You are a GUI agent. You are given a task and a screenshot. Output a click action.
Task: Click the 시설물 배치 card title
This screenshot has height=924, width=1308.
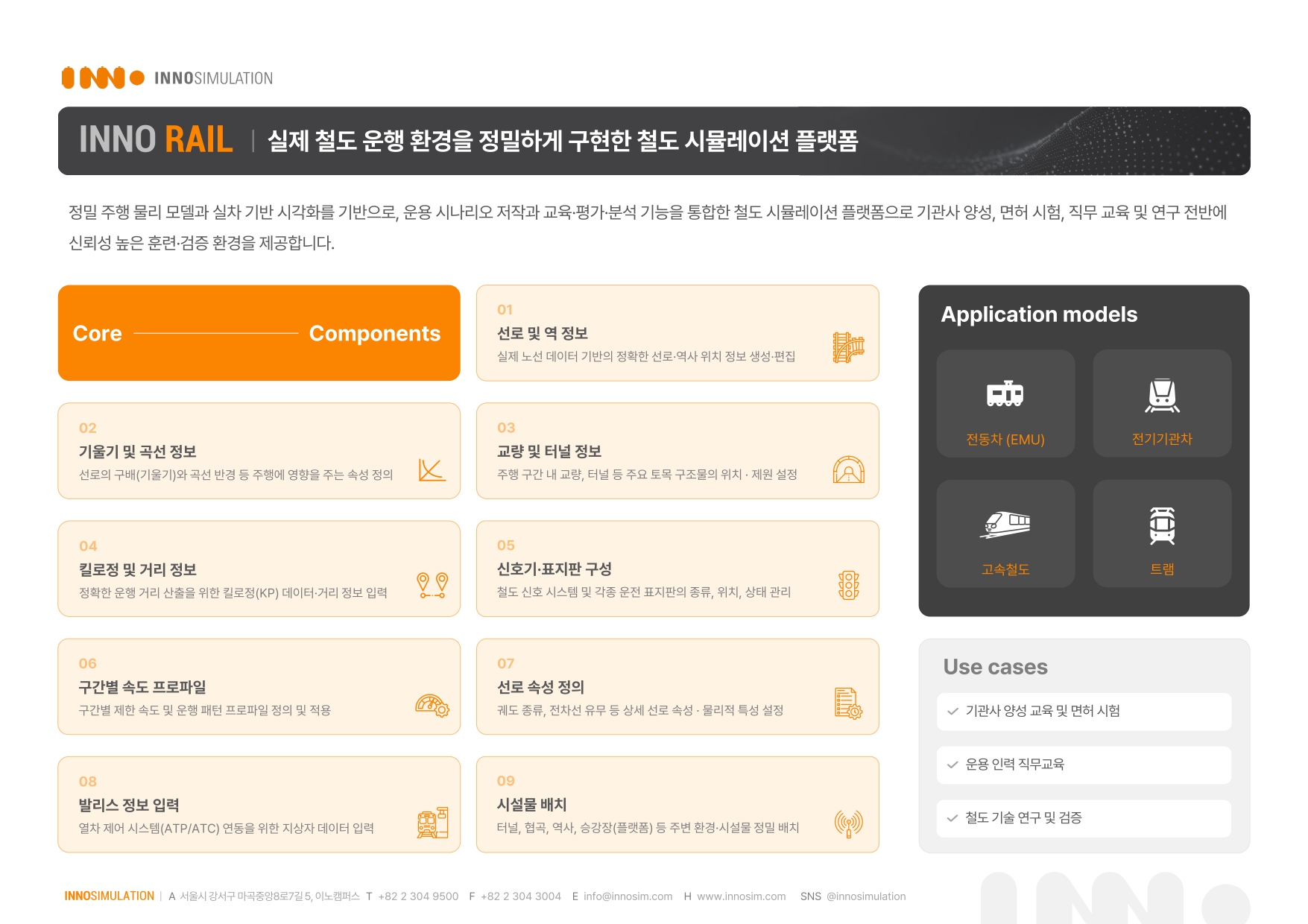point(532,805)
